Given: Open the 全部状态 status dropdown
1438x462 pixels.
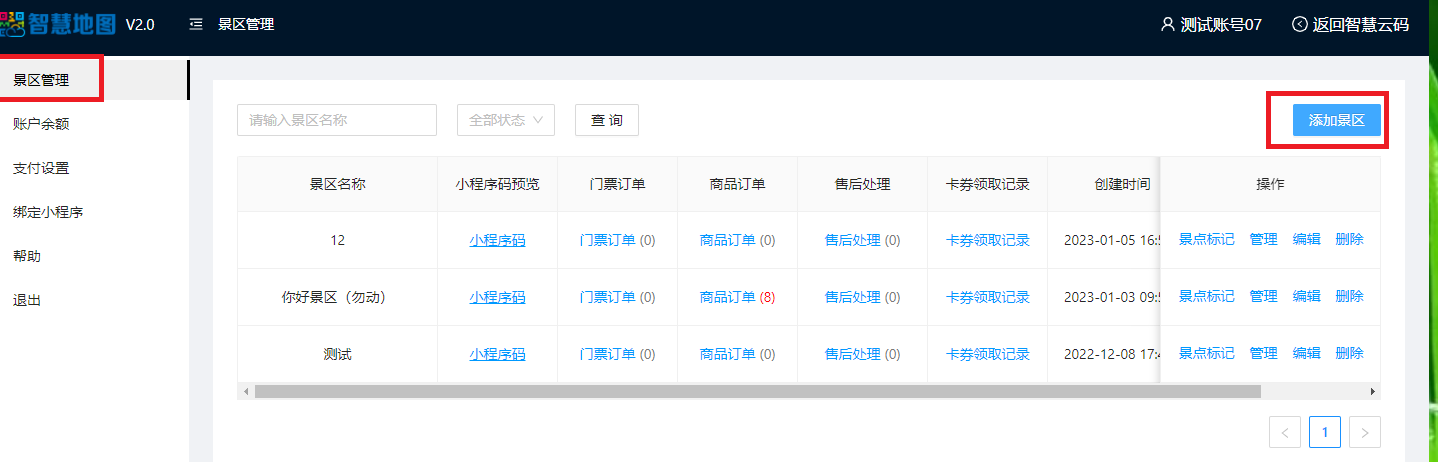Looking at the screenshot, I should click(506, 120).
